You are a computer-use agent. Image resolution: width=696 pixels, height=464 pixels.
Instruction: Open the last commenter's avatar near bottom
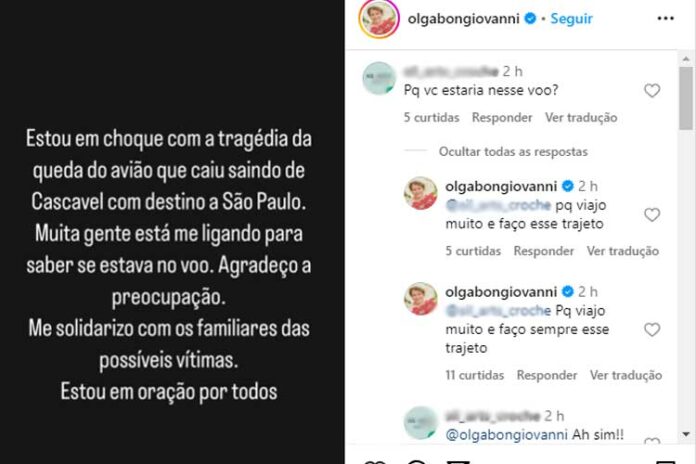420,423
